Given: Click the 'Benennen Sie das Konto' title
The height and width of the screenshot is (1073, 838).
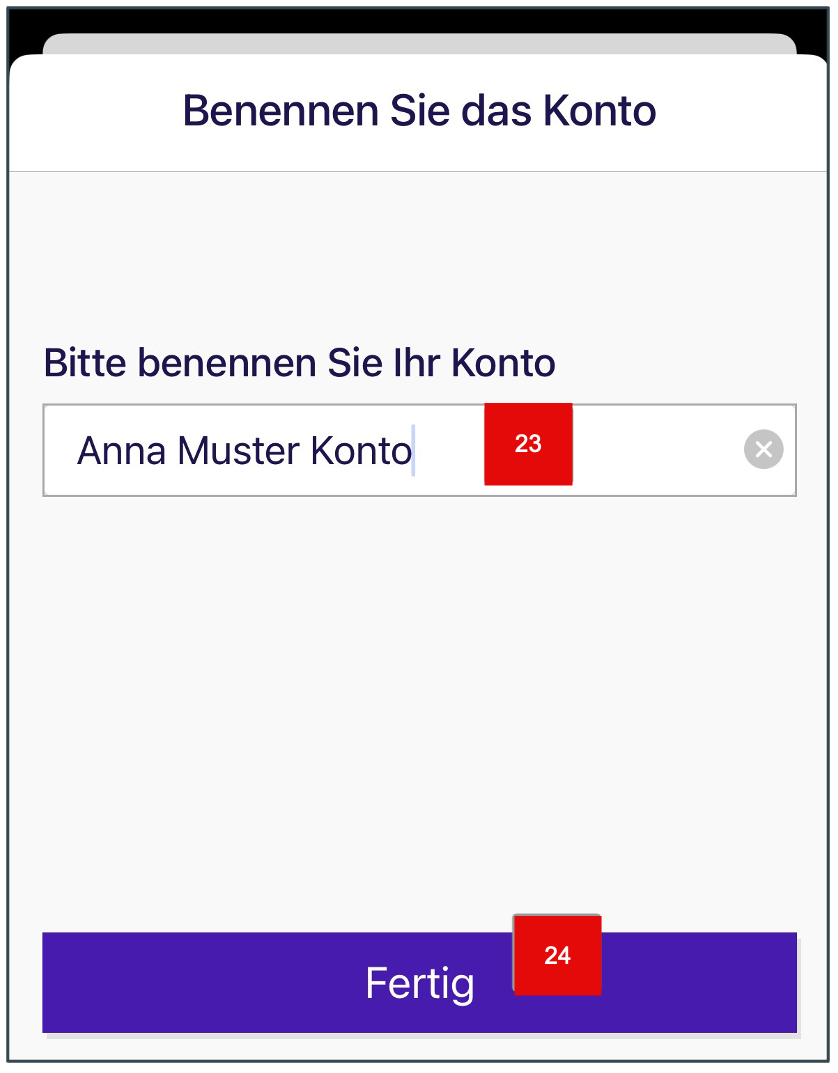Looking at the screenshot, I should (x=419, y=110).
